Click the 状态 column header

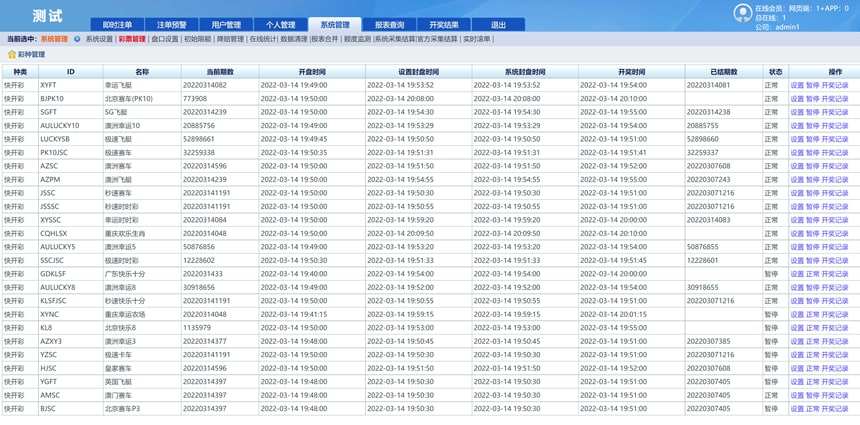click(x=775, y=72)
